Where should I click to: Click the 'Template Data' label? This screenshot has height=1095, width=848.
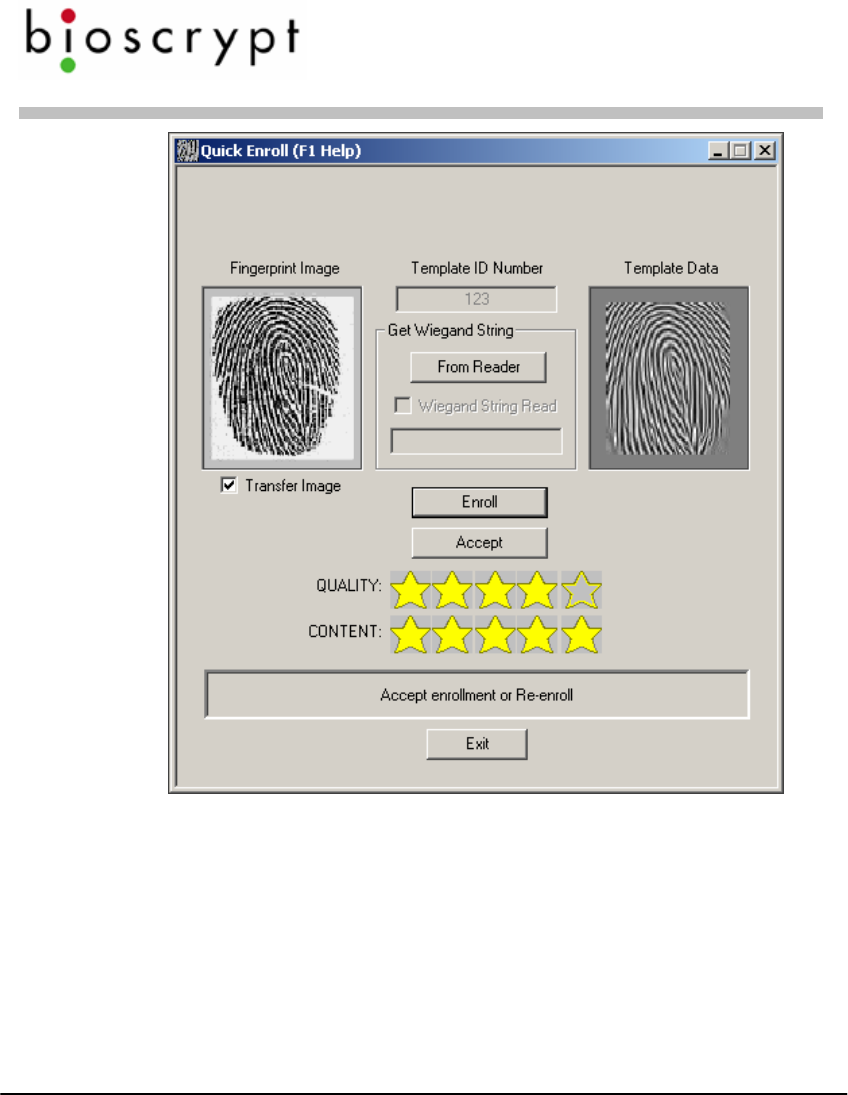click(x=671, y=268)
